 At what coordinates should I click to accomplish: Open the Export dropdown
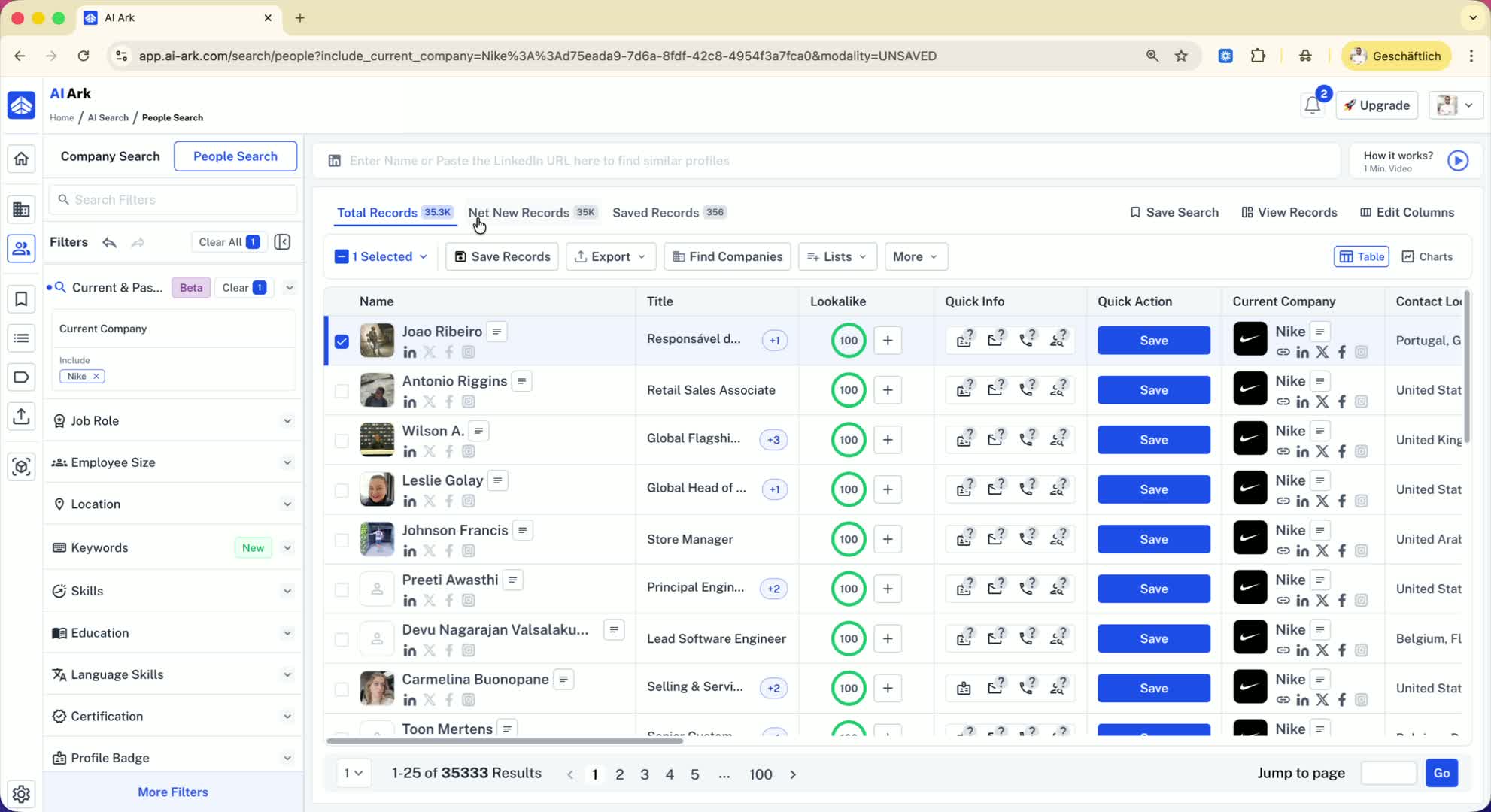[x=610, y=256]
